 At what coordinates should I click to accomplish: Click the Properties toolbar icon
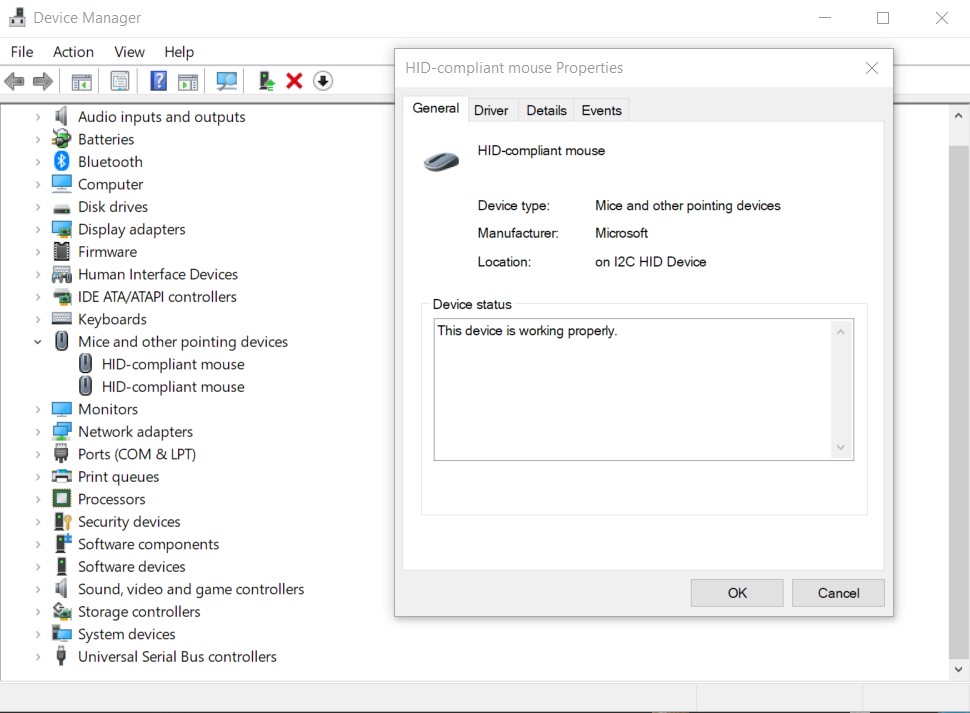[119, 81]
